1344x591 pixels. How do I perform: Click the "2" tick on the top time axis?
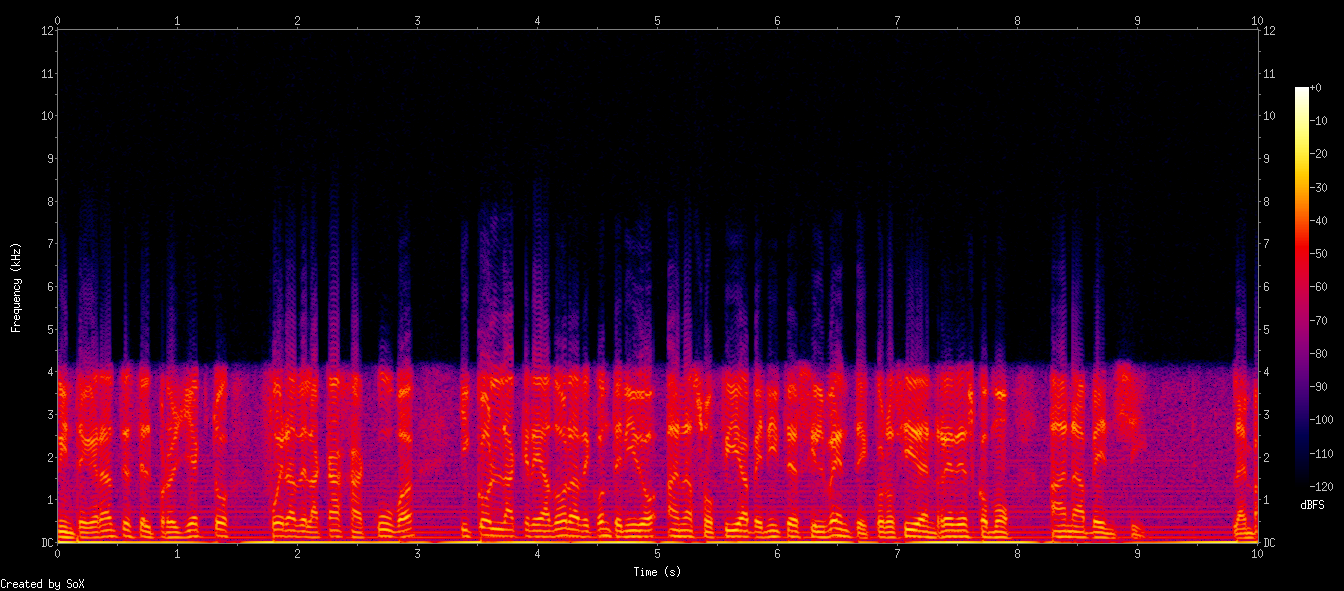pyautogui.click(x=297, y=19)
